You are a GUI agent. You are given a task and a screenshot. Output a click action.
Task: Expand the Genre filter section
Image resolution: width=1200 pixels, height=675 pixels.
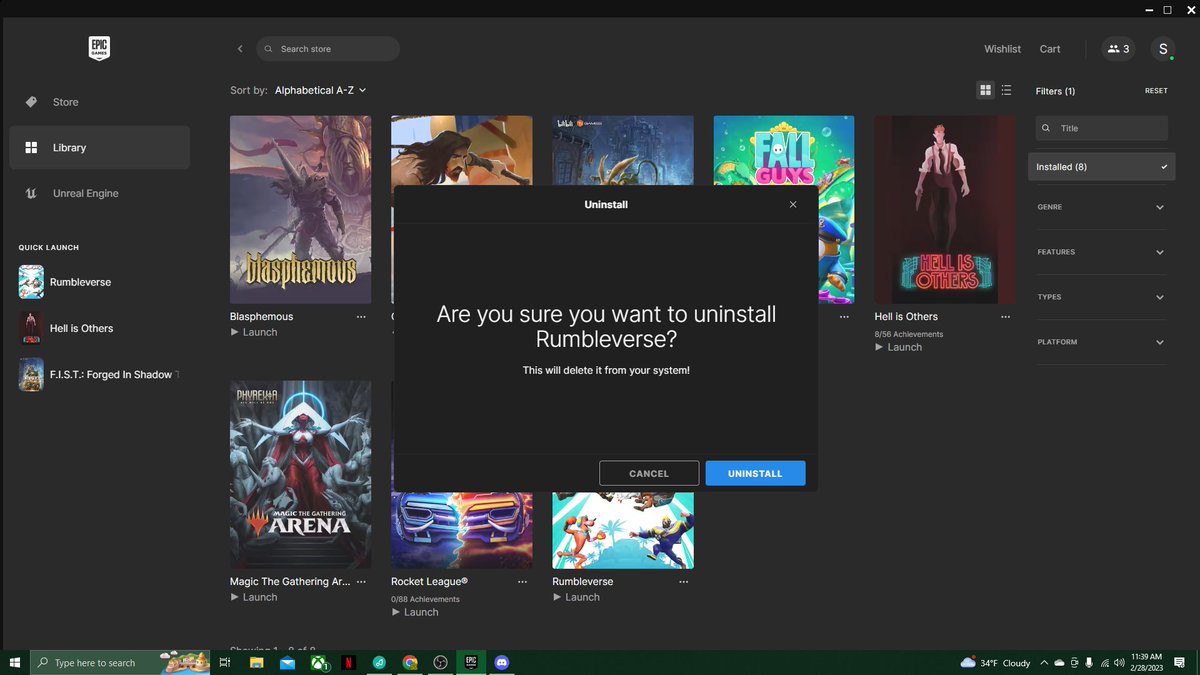[x=1101, y=207]
